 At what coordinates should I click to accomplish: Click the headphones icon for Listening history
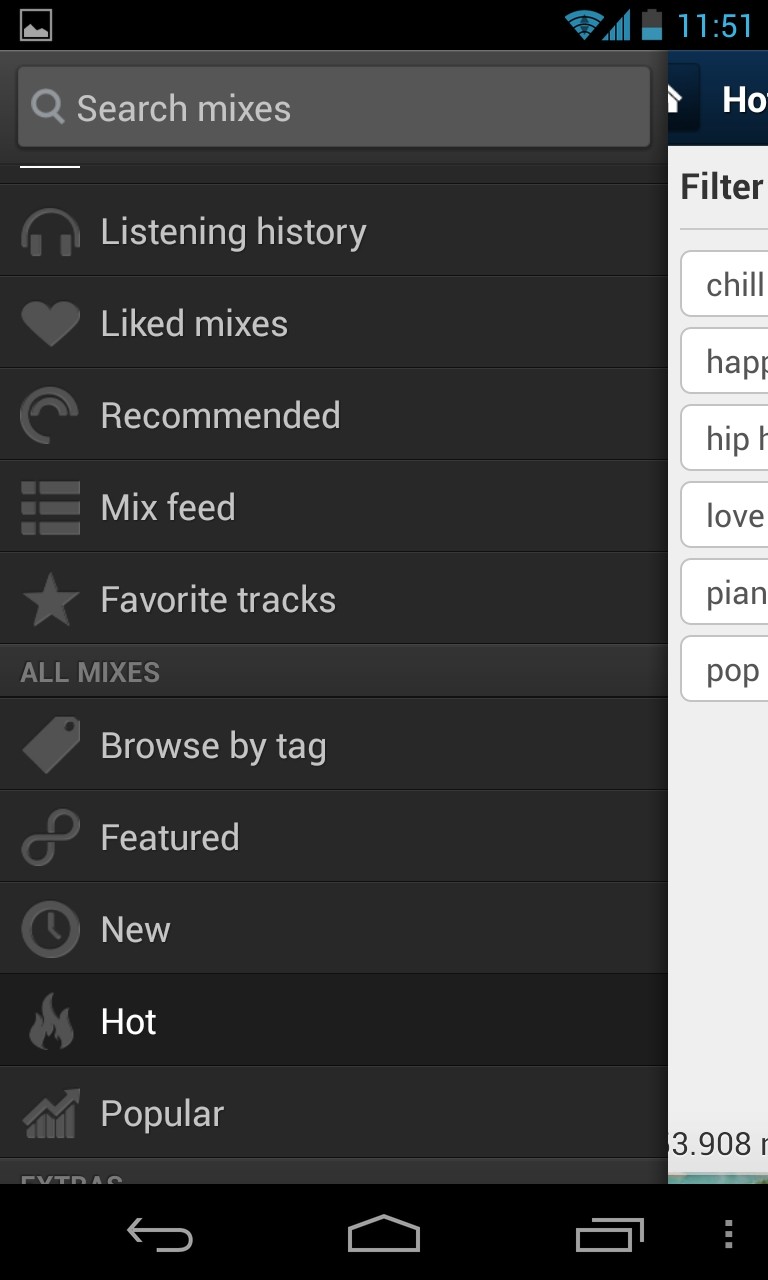[x=50, y=232]
